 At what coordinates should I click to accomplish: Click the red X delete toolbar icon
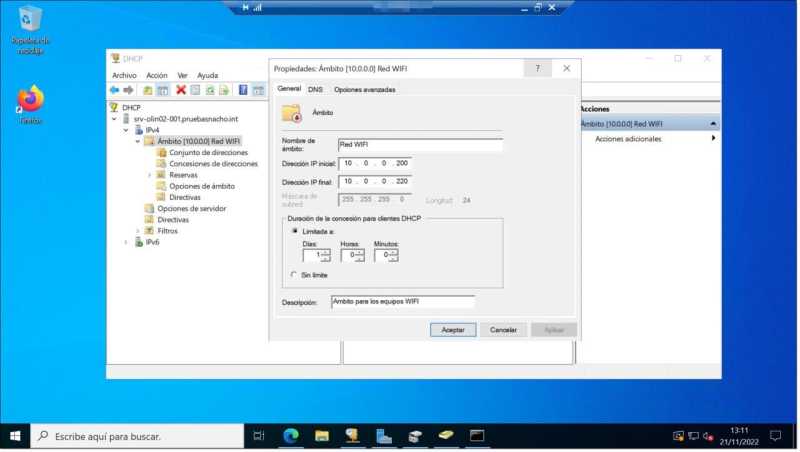tap(181, 90)
